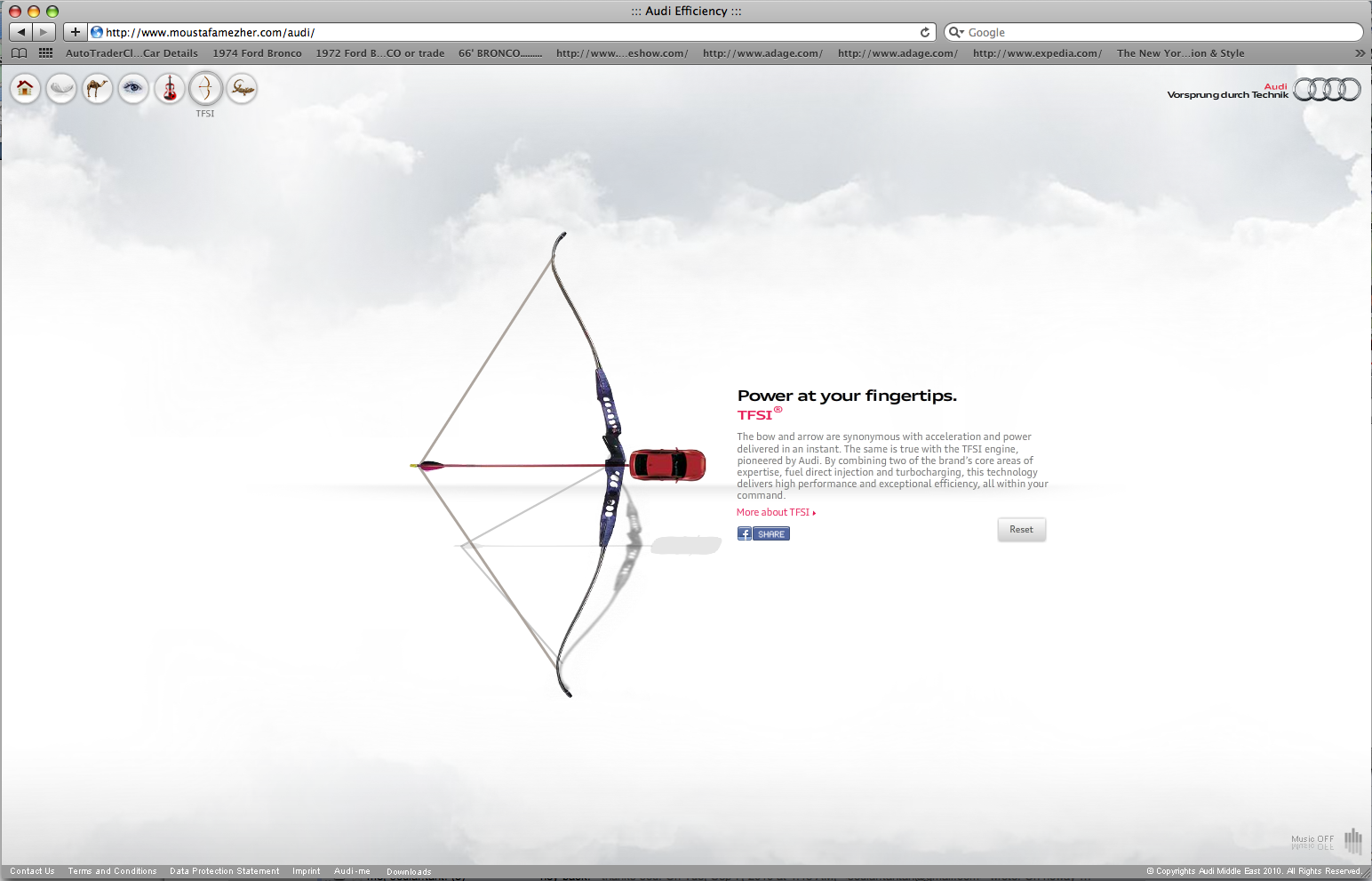Open Data Protection Statement link

pos(224,871)
